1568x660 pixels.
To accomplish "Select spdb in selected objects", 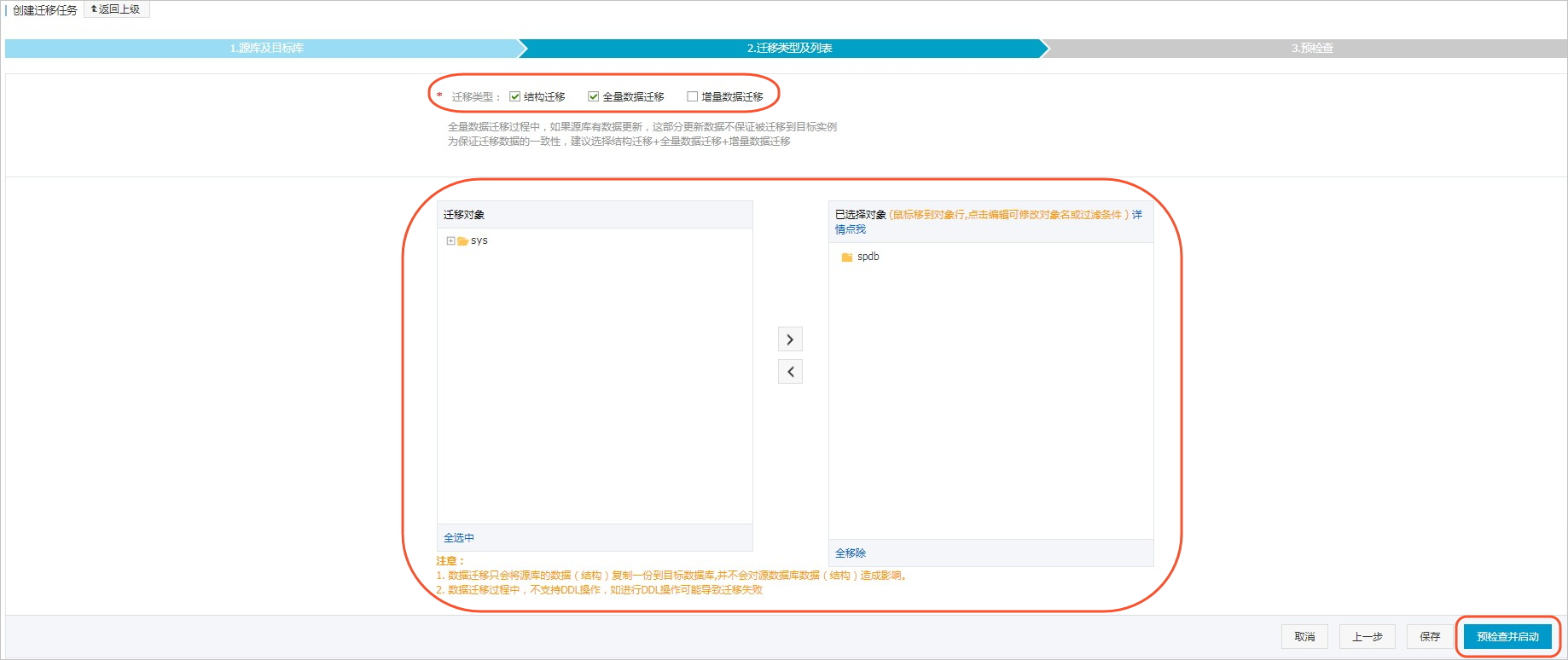I will tap(868, 257).
